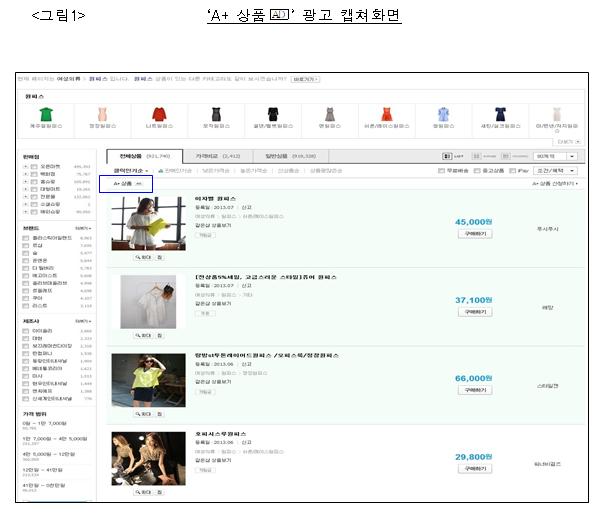Click the AD badge next to A+ 상품
The width and height of the screenshot is (598, 520).
tap(139, 184)
